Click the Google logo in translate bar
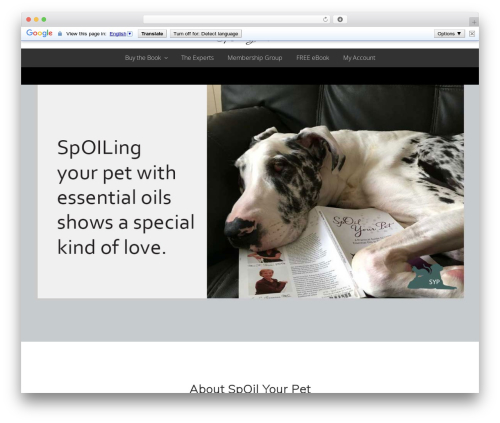 (x=39, y=33)
